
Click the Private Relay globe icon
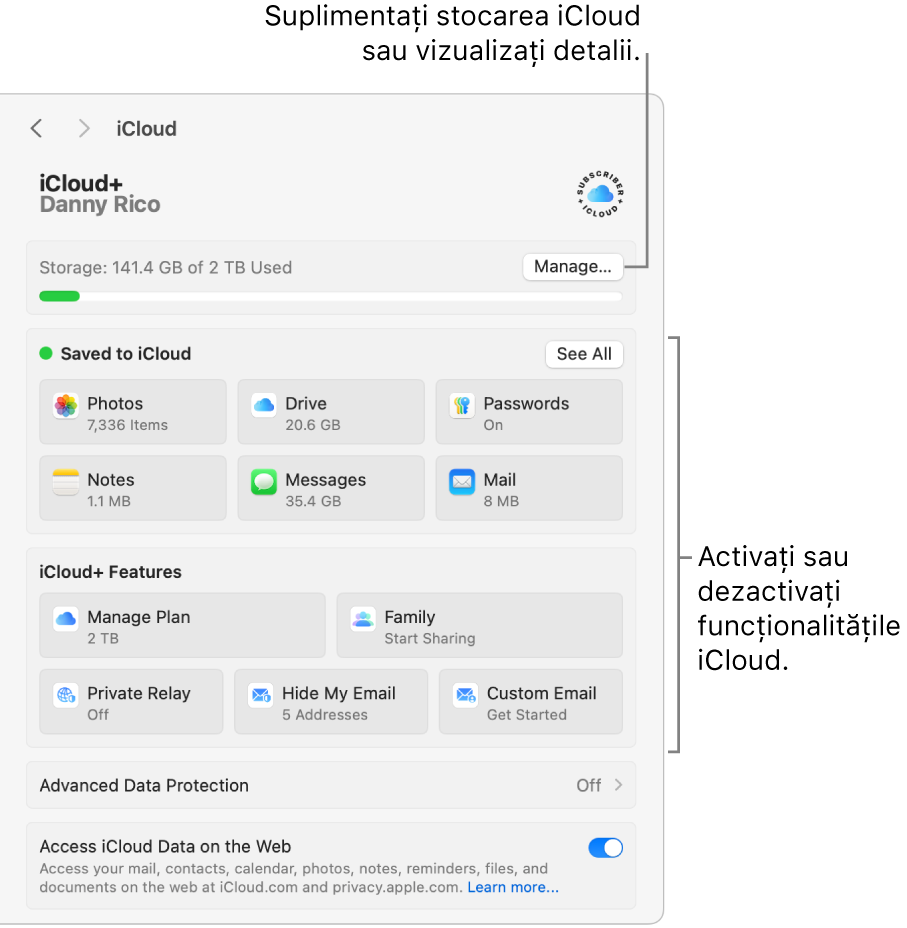click(x=66, y=695)
